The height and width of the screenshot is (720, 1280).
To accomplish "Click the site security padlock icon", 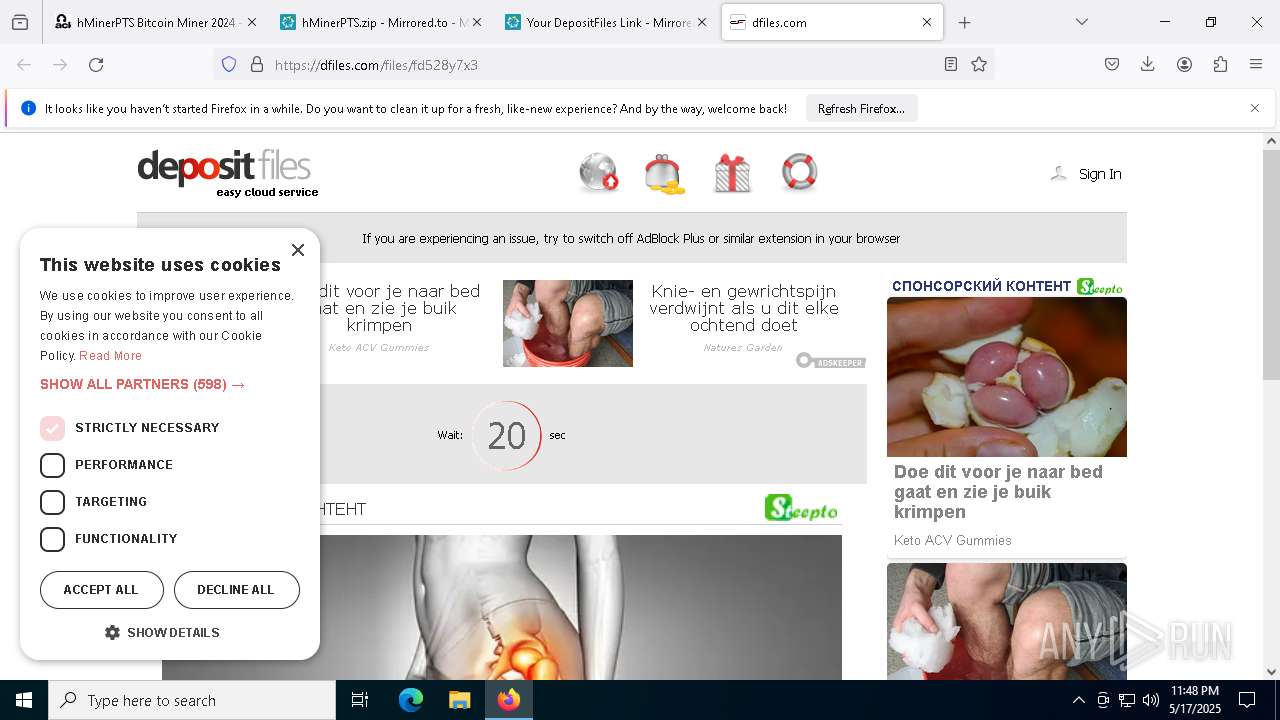I will point(257,64).
